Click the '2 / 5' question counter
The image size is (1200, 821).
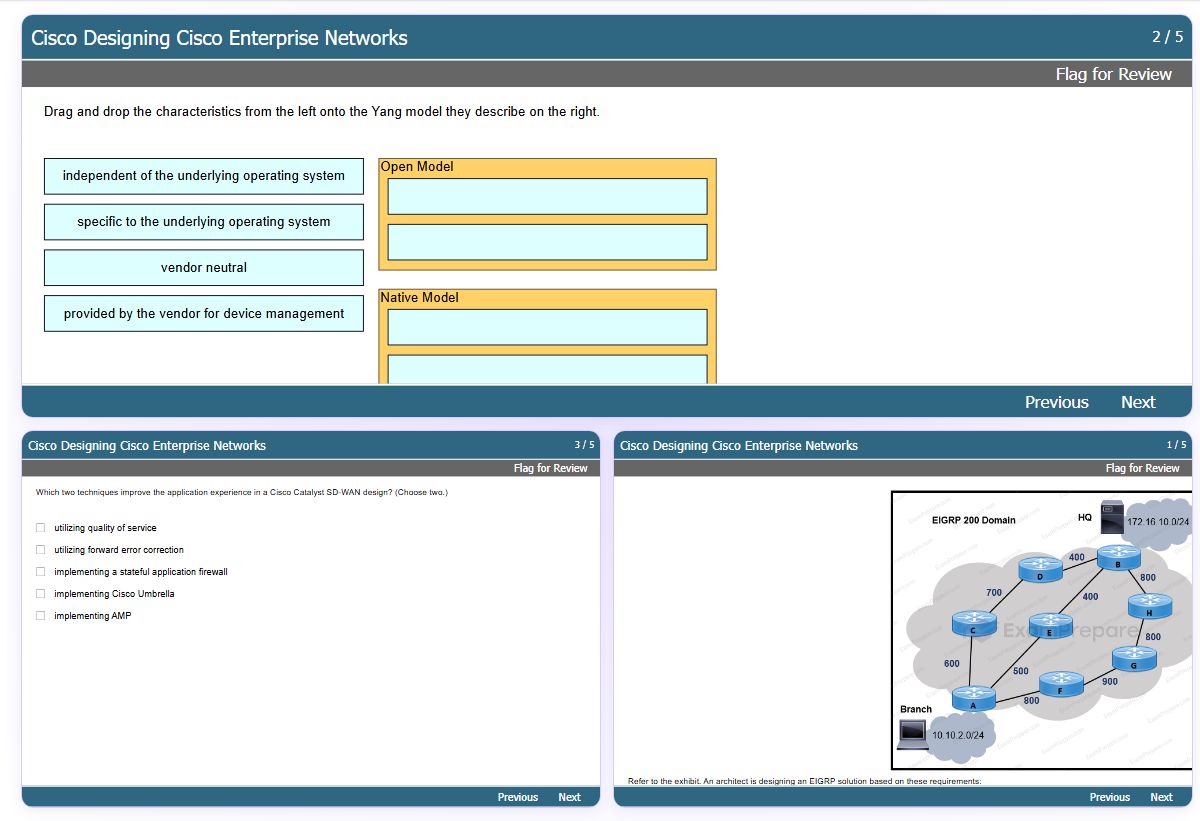pos(1167,37)
